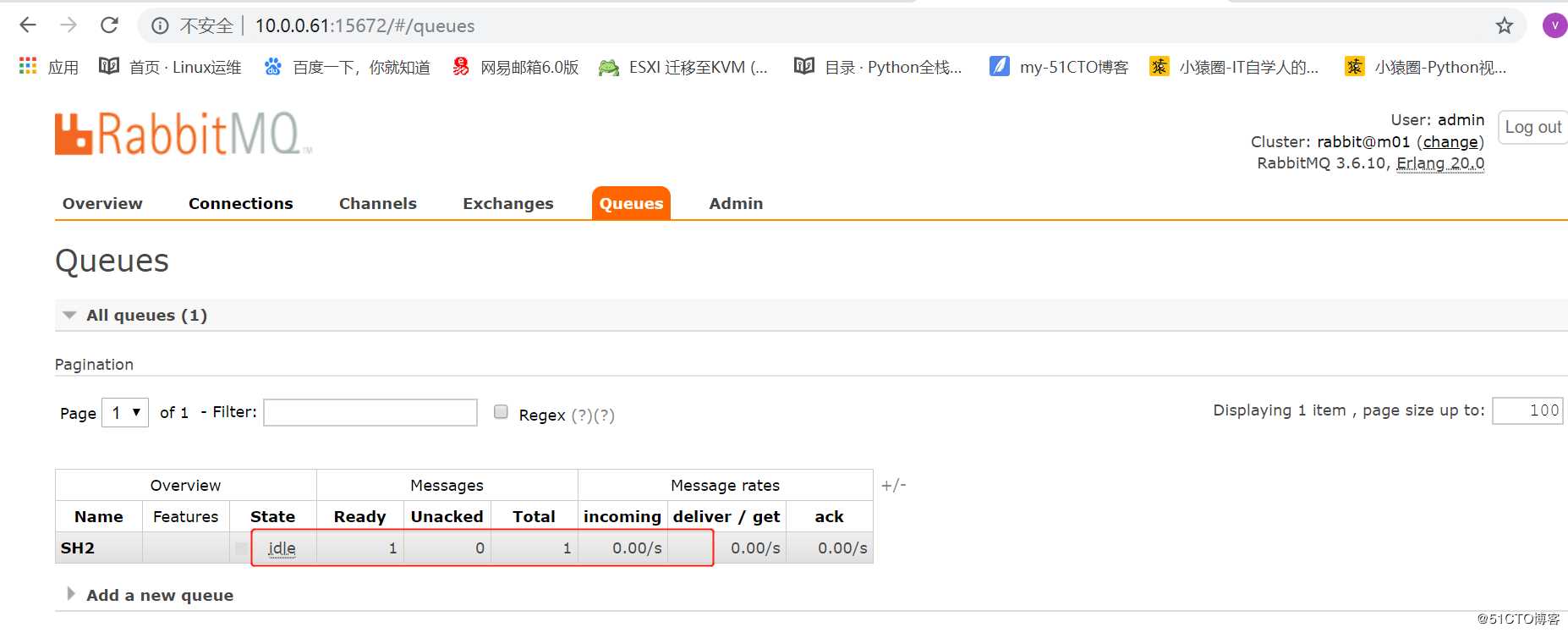Open the 百度一下 bookmark

[x=347, y=67]
